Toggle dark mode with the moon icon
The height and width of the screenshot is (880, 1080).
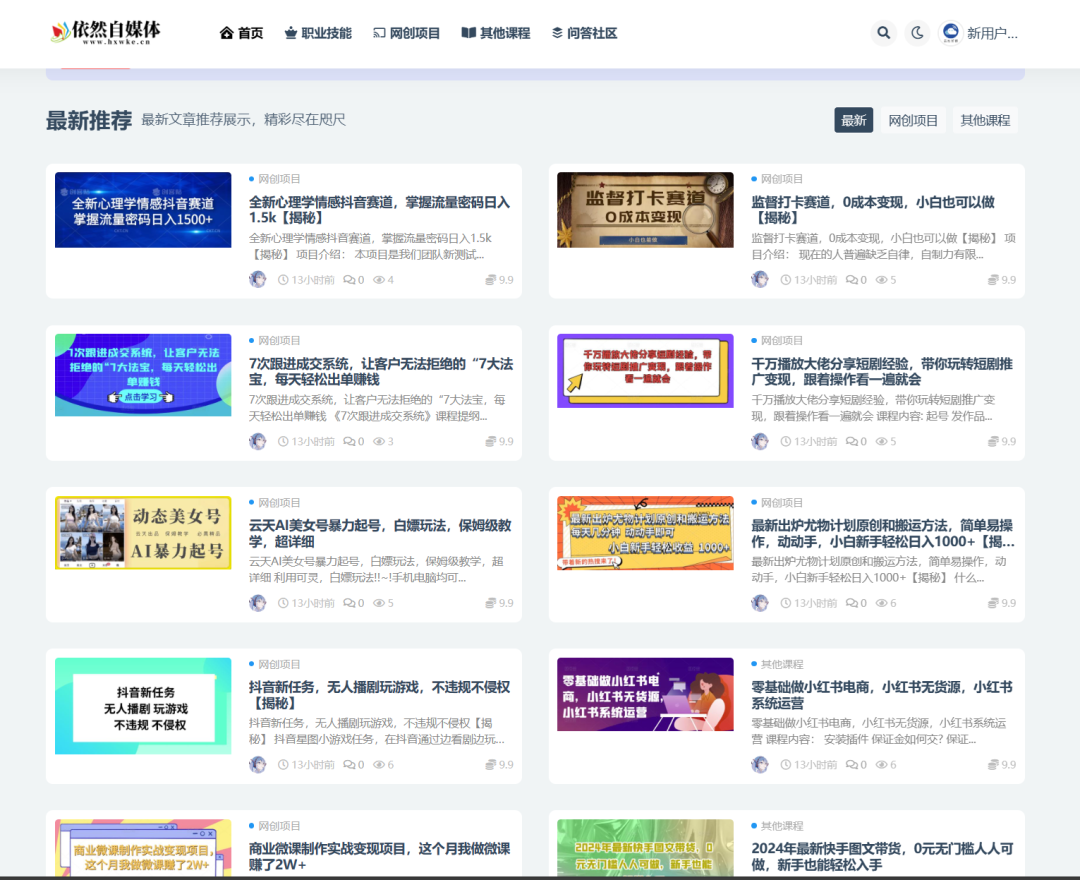tap(917, 32)
